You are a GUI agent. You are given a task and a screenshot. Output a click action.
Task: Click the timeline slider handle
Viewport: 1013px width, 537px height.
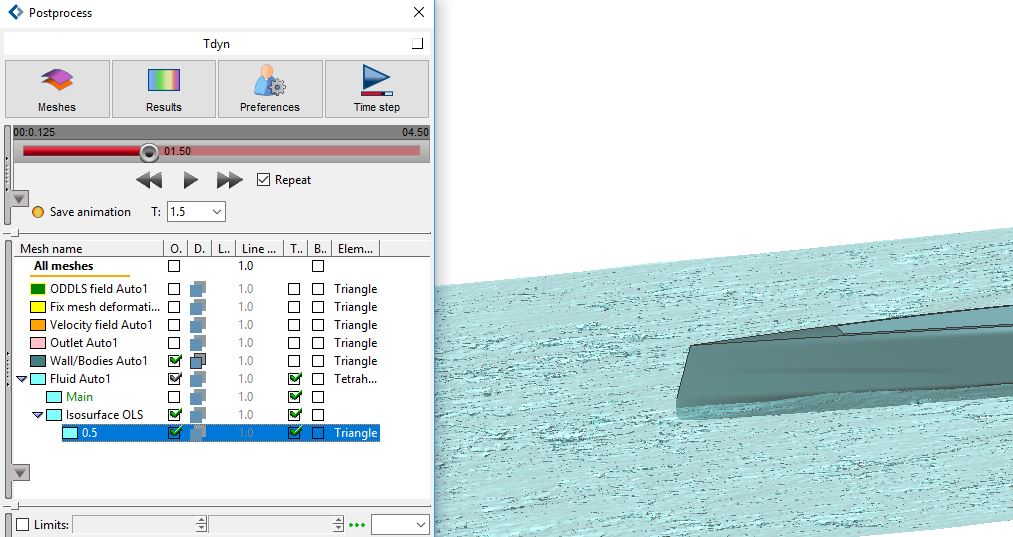coord(149,152)
